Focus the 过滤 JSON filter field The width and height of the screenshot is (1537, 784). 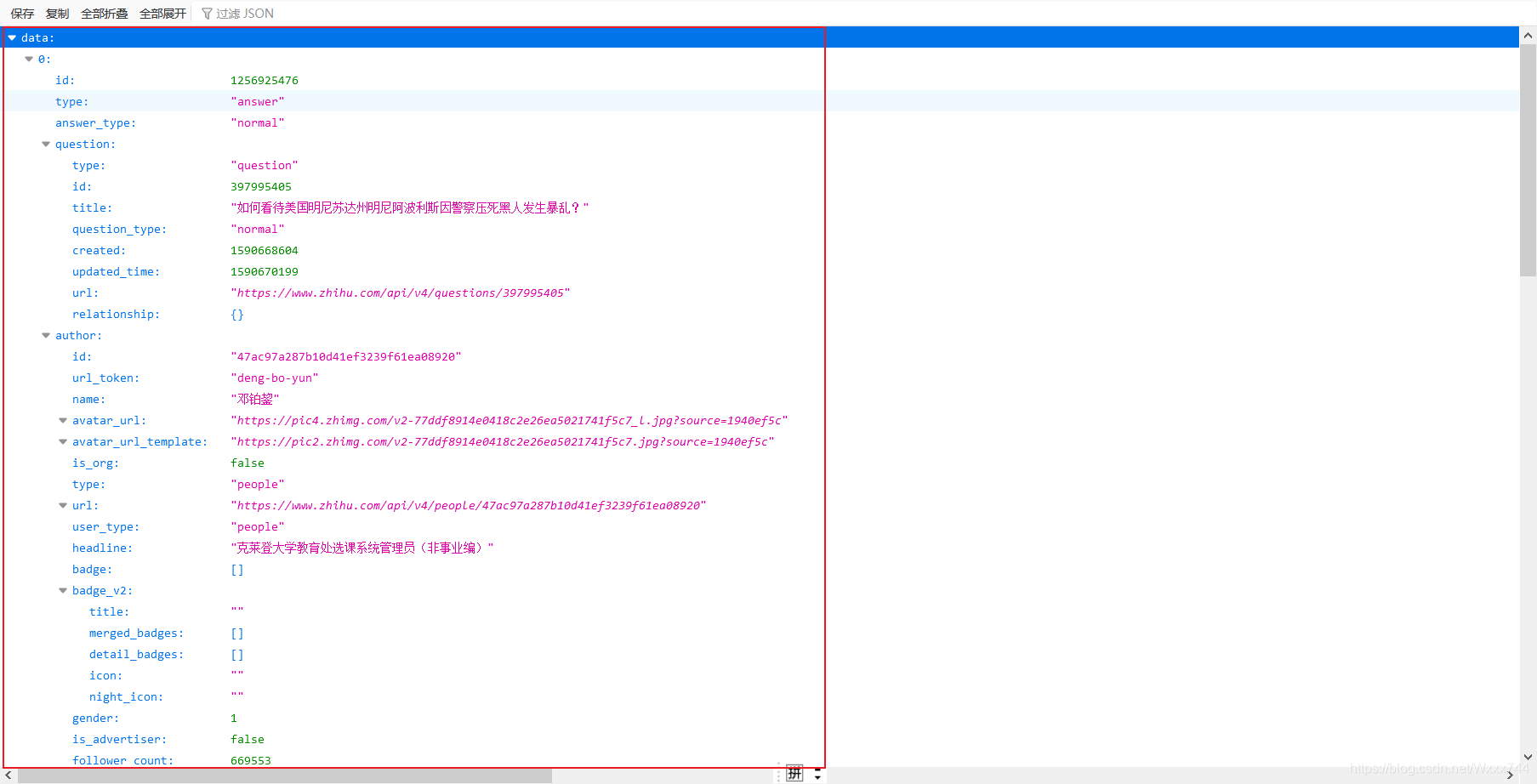pyautogui.click(x=245, y=14)
